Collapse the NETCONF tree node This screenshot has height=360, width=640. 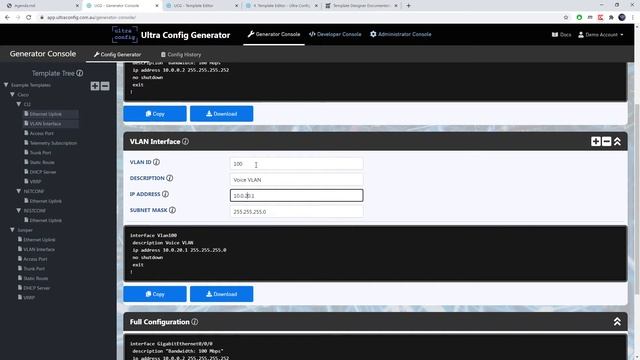(x=19, y=191)
